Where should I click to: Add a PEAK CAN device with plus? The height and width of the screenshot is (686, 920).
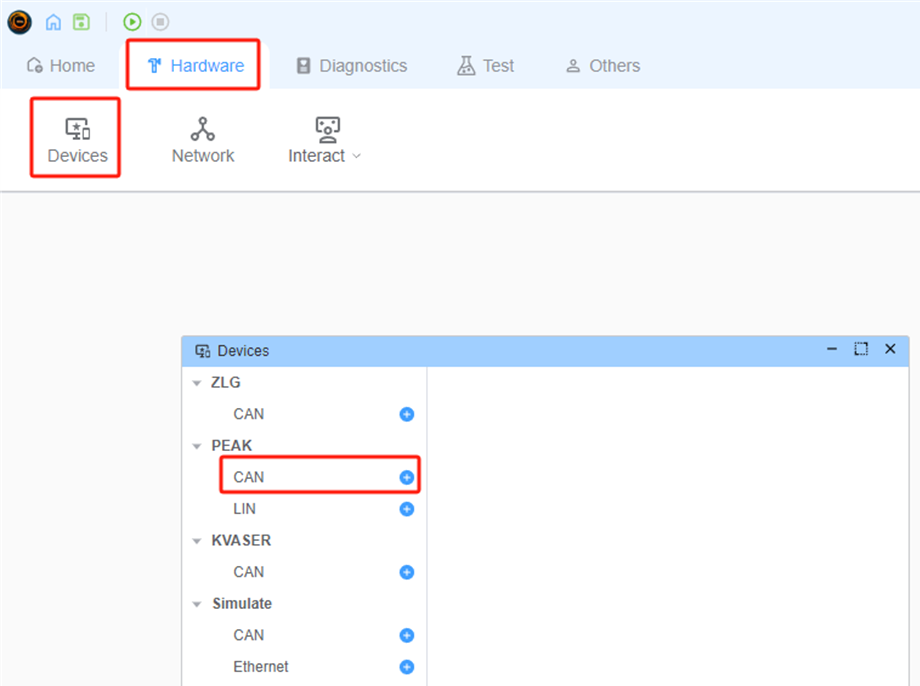407,477
